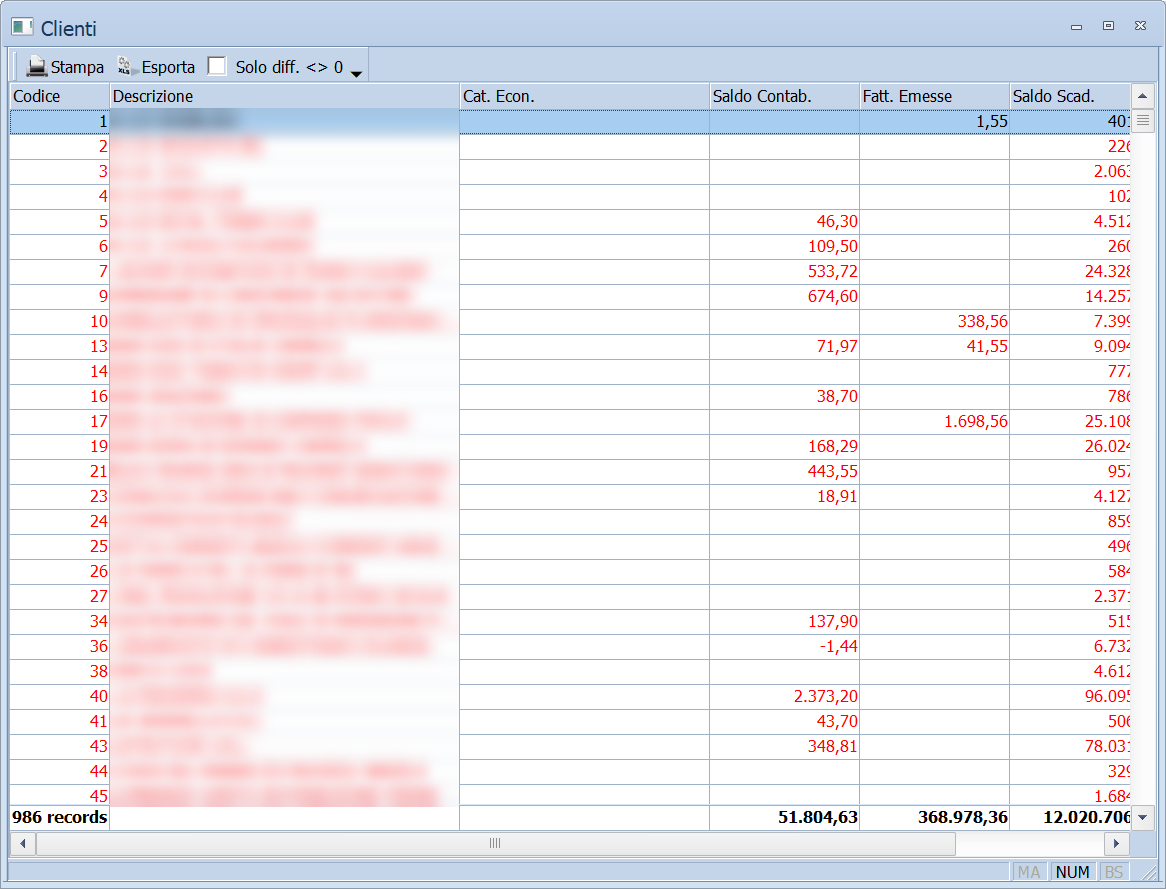Click the Esporta XLS export icon
Viewport: 1166px width, 889px height.
125,67
